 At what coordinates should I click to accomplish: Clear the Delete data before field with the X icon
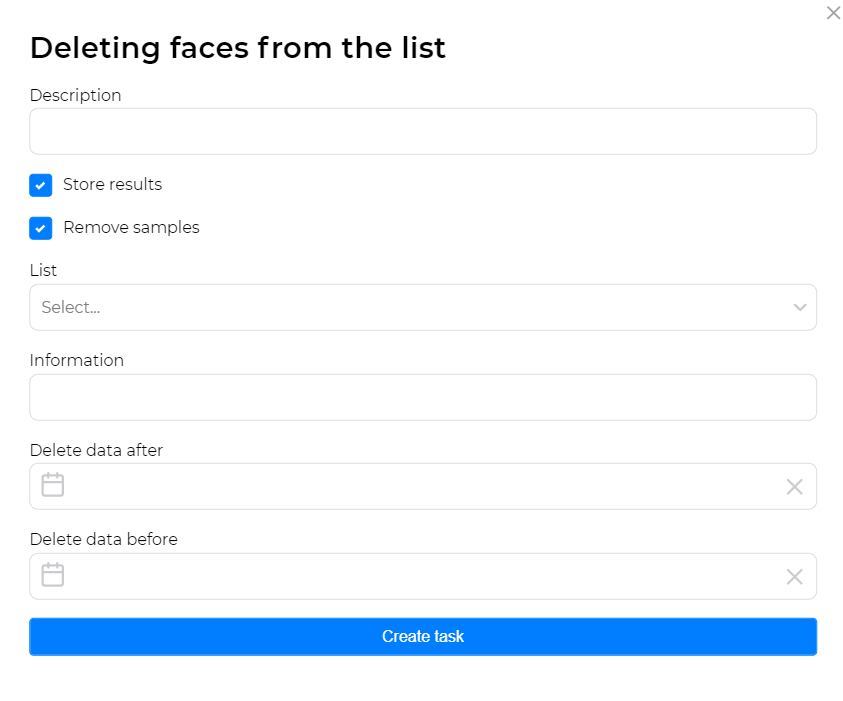795,576
